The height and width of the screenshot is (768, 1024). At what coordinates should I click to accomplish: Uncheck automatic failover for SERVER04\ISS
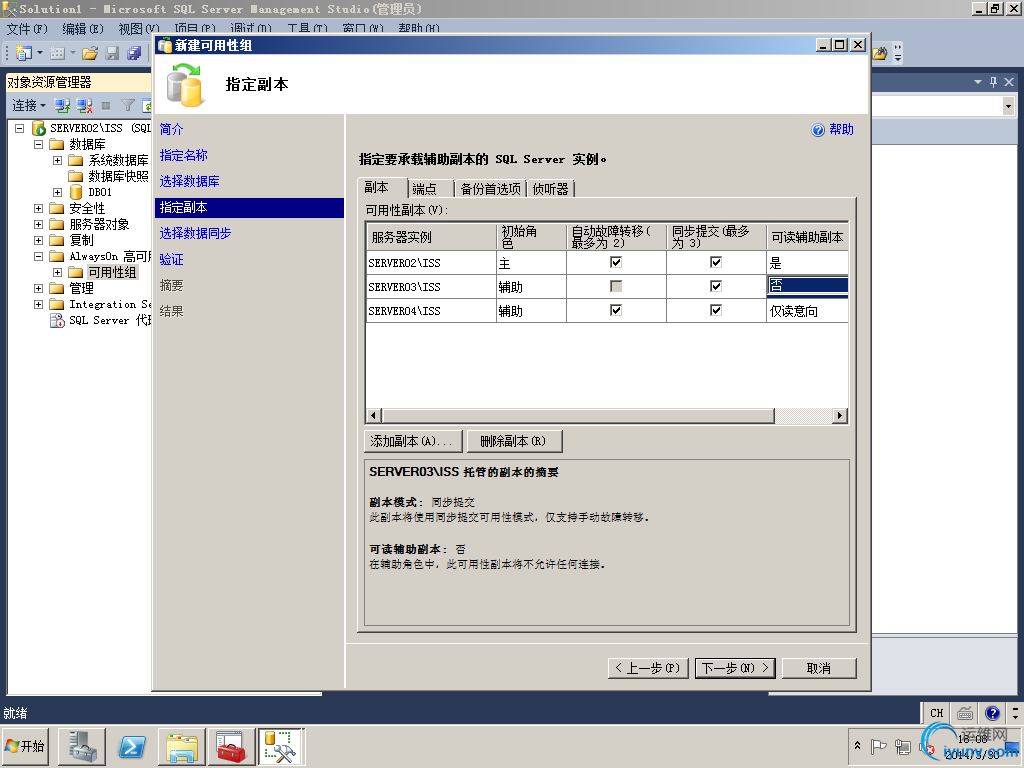coord(616,310)
